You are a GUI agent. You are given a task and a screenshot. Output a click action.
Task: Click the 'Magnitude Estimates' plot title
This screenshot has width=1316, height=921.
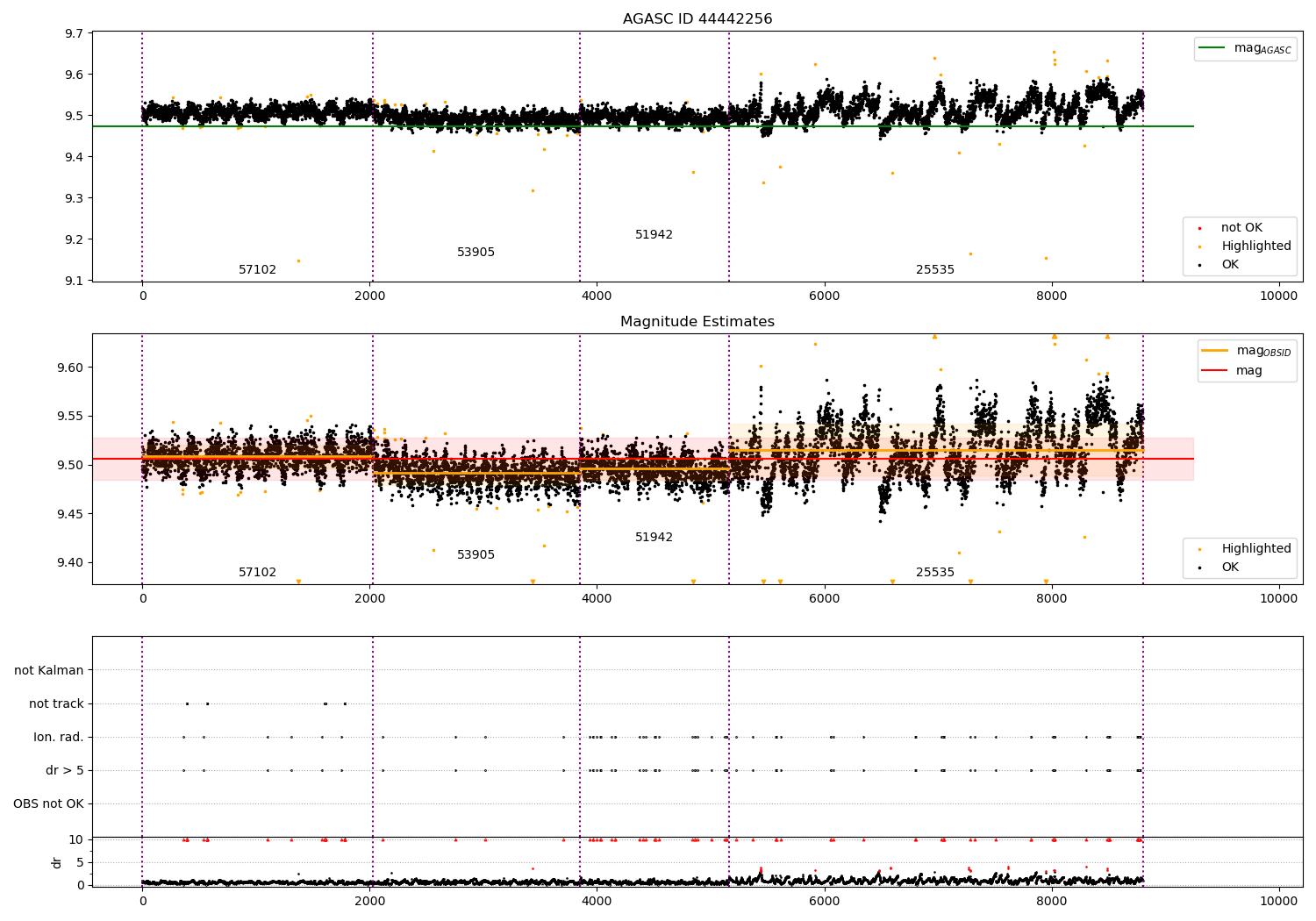[x=697, y=322]
